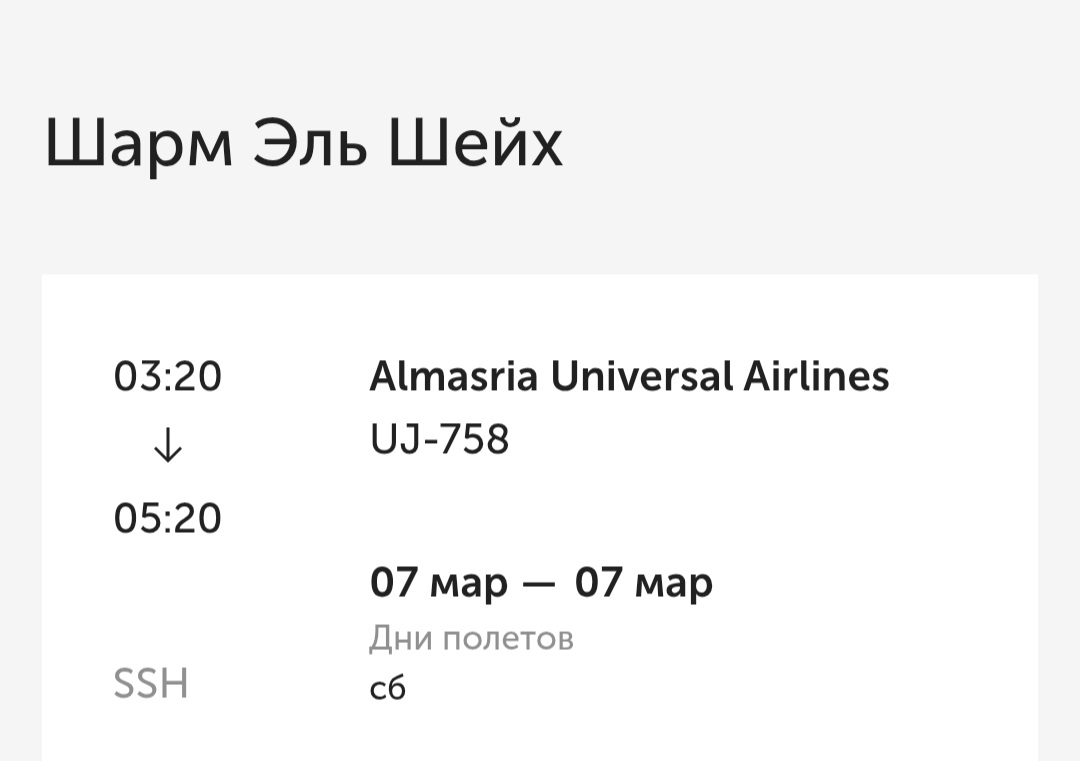1080x761 pixels.
Task: Tap the second 07 мар end date
Action: 643,582
